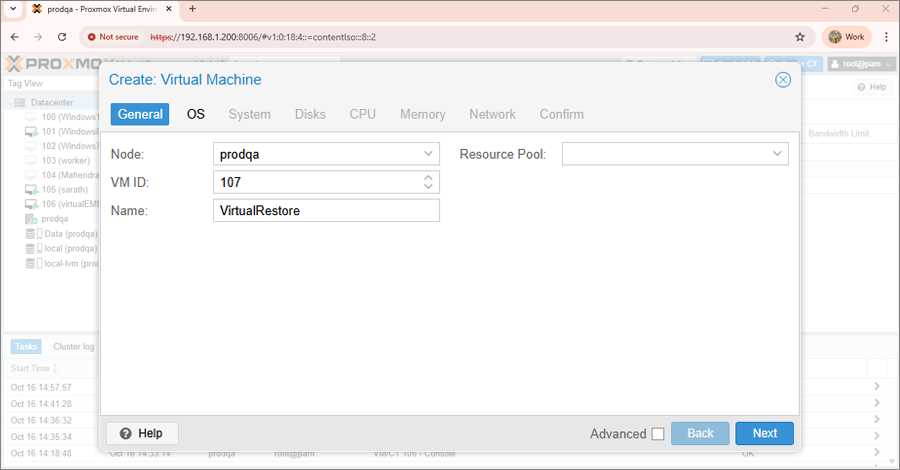Select VM 102 in the tree
The width and height of the screenshot is (900, 470).
point(62,146)
